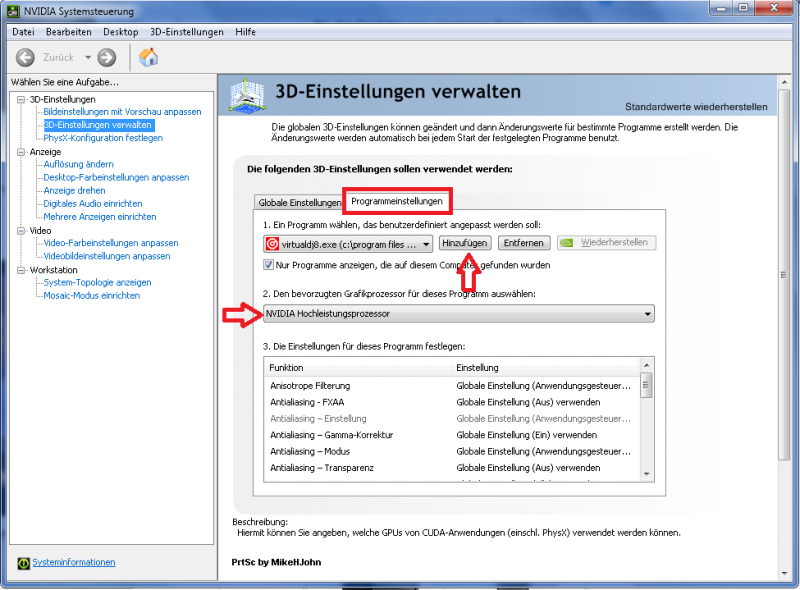This screenshot has height=590, width=800.
Task: Select the 'Antialiasing - FXAA' row
Action: [x=453, y=402]
